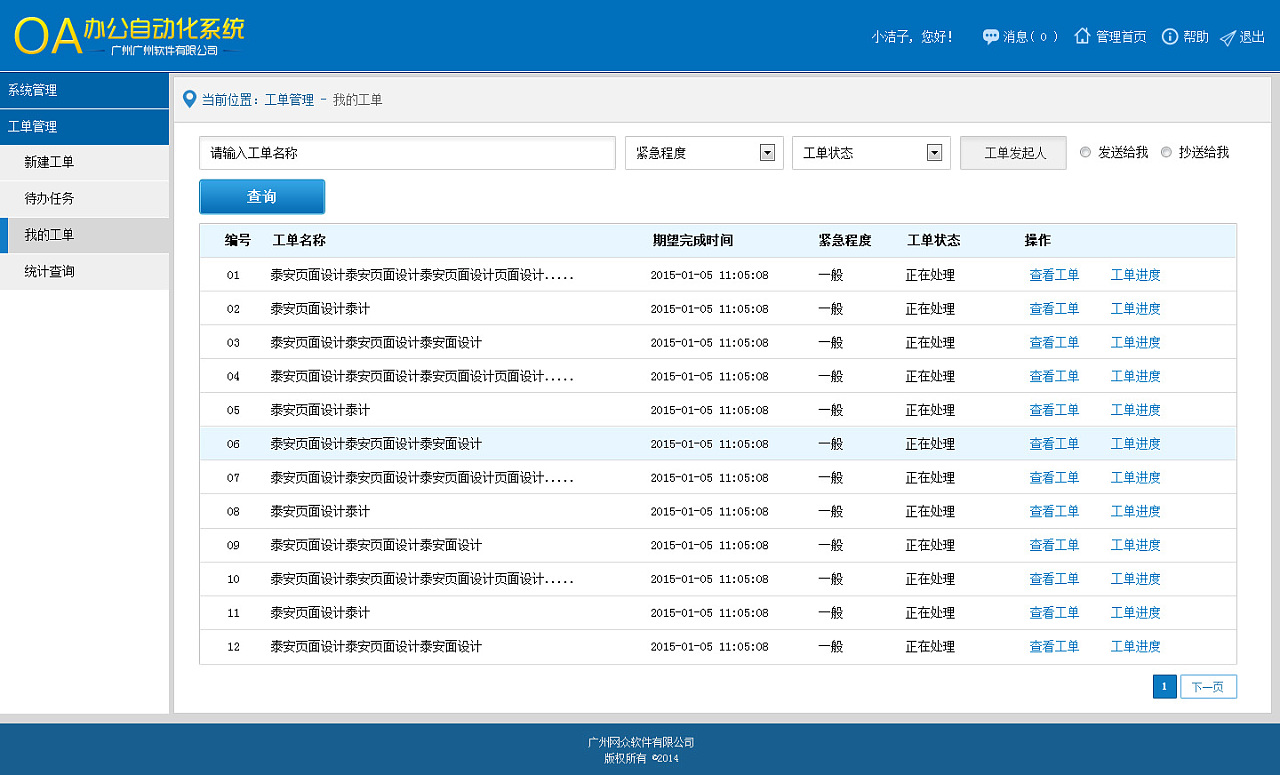The height and width of the screenshot is (775, 1280).
Task: Open 帮助 via the info icon
Action: point(1169,36)
